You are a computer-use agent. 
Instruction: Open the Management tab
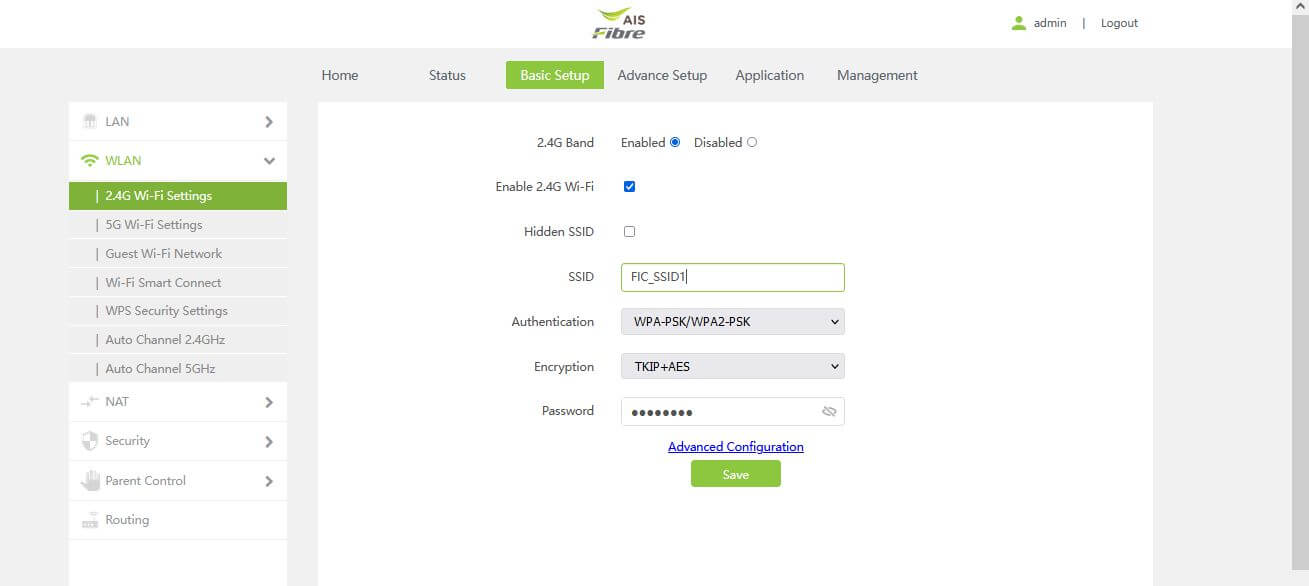click(x=877, y=76)
